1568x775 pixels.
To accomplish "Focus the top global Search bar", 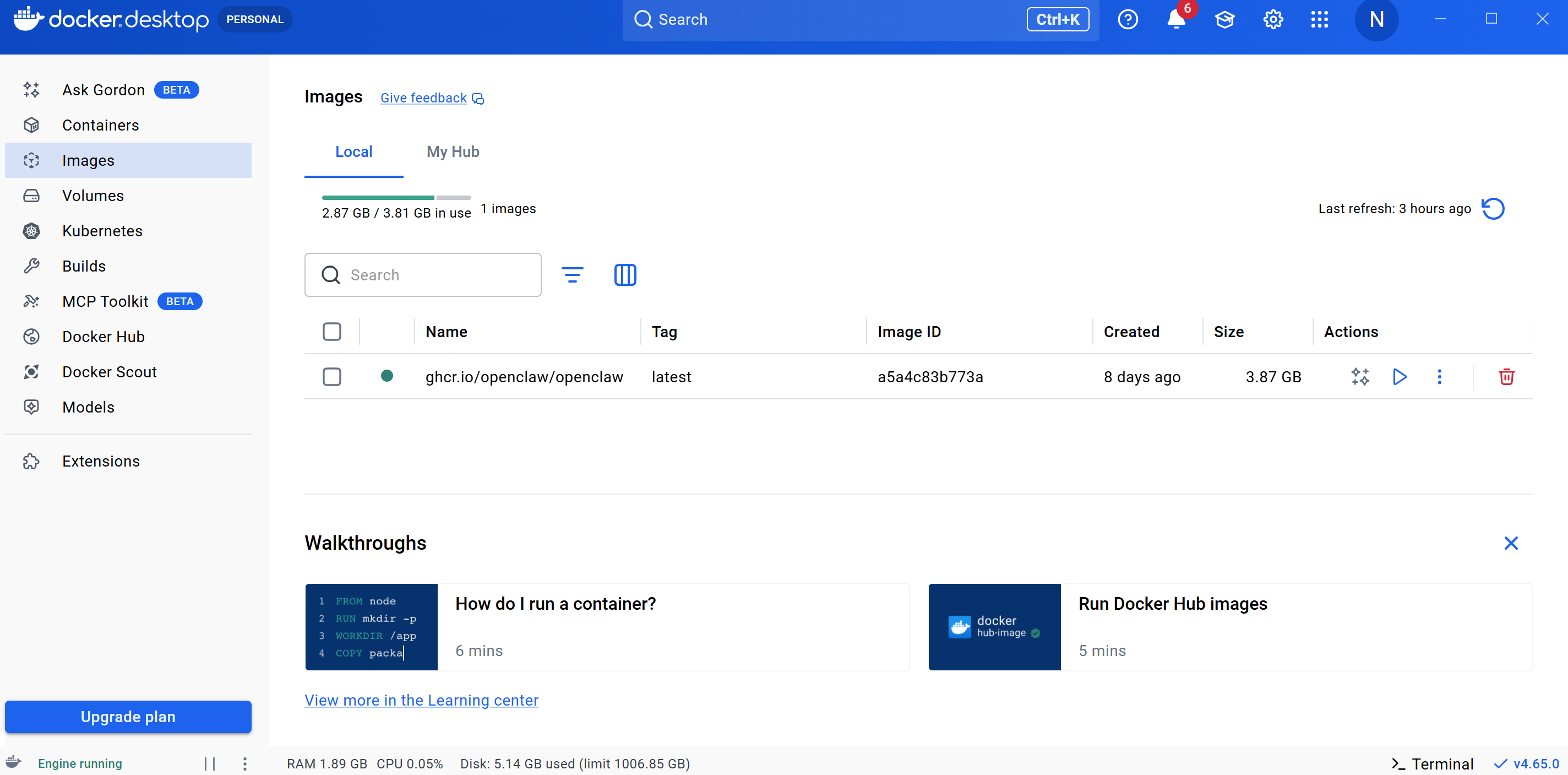I will 861,19.
